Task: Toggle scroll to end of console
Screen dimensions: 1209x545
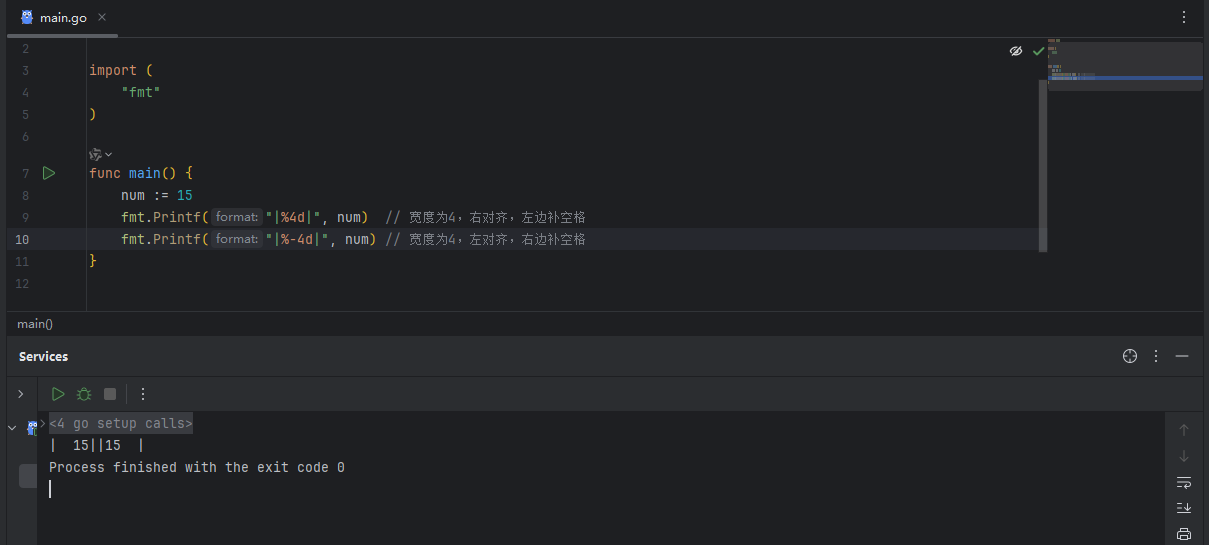Action: (x=1184, y=508)
